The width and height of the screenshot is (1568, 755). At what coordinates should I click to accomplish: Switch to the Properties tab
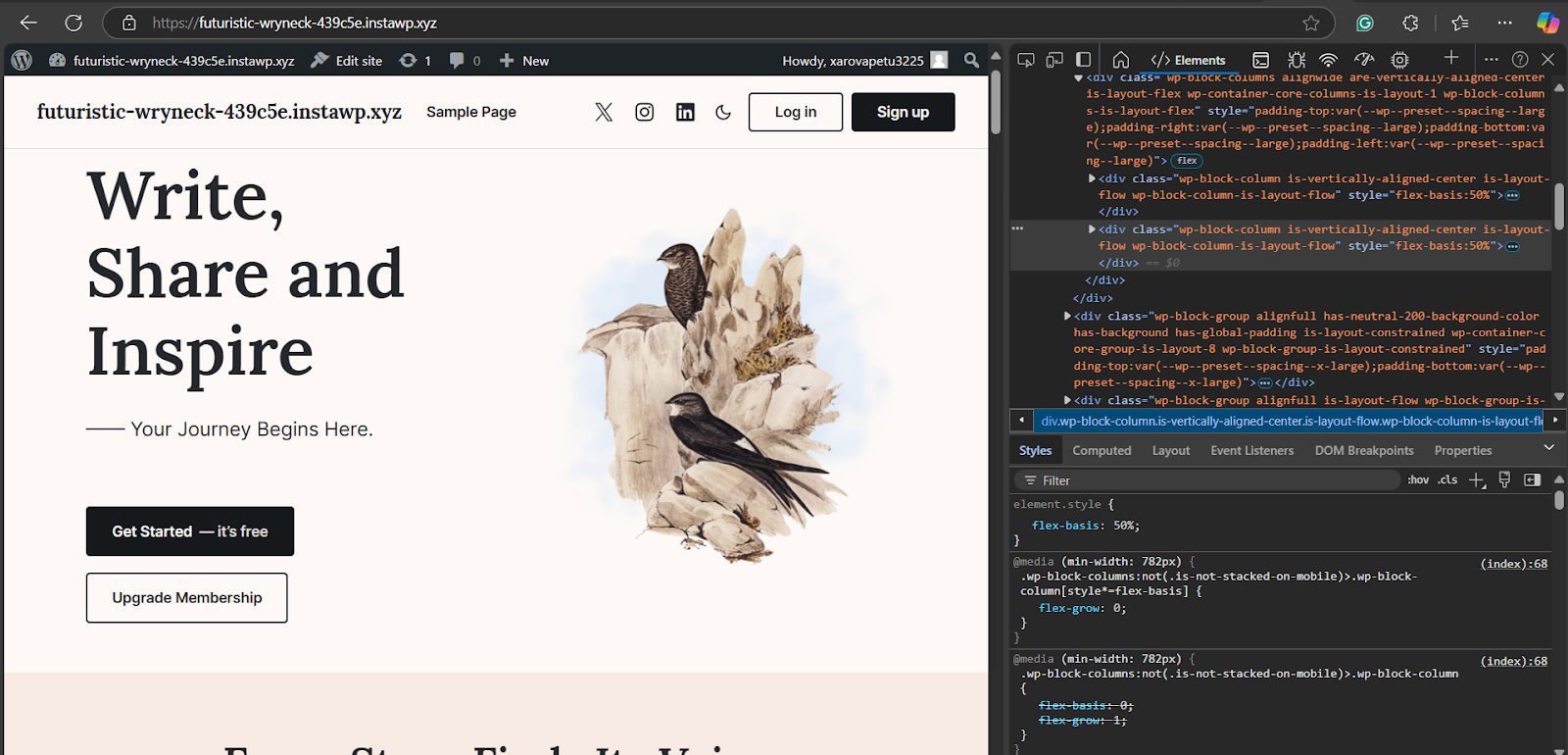[x=1463, y=451]
